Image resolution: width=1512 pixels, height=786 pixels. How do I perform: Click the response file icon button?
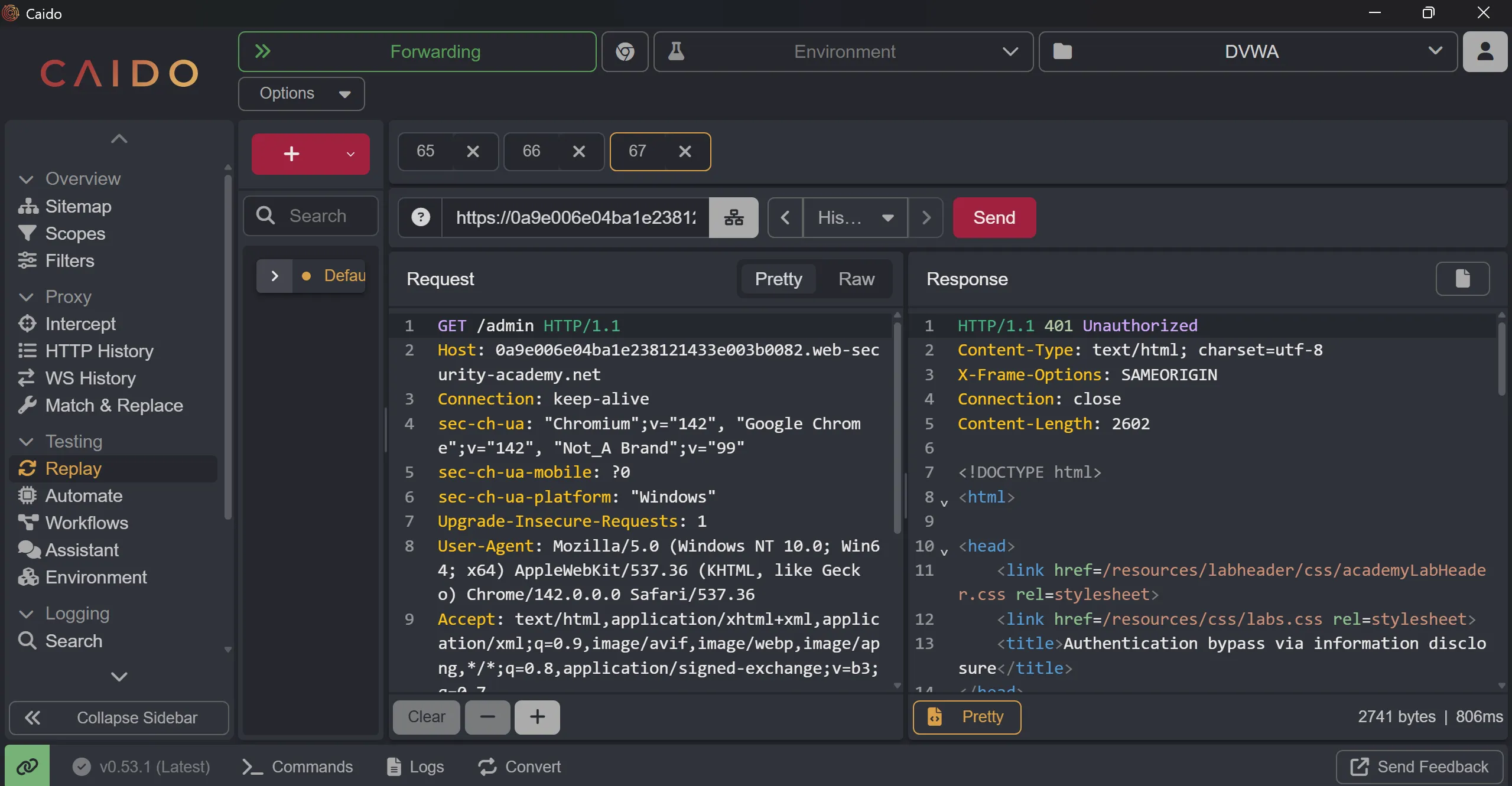(1462, 279)
